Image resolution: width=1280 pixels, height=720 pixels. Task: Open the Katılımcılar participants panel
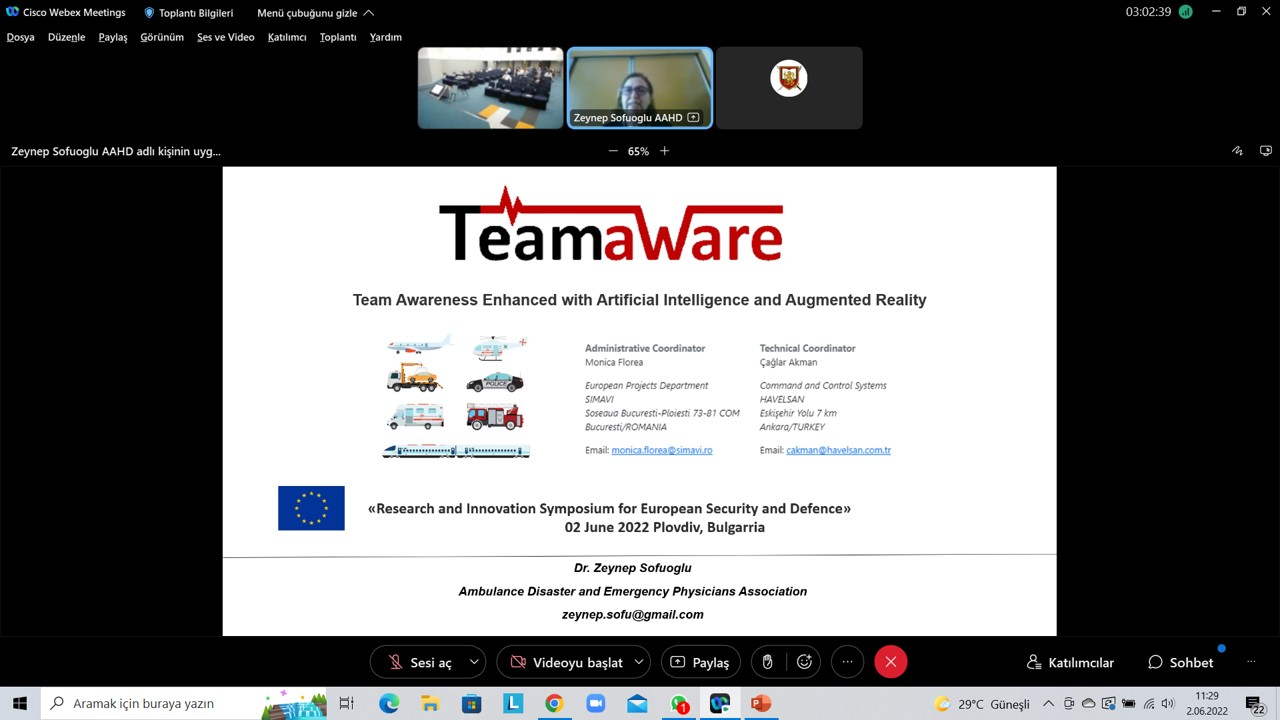pos(1070,662)
